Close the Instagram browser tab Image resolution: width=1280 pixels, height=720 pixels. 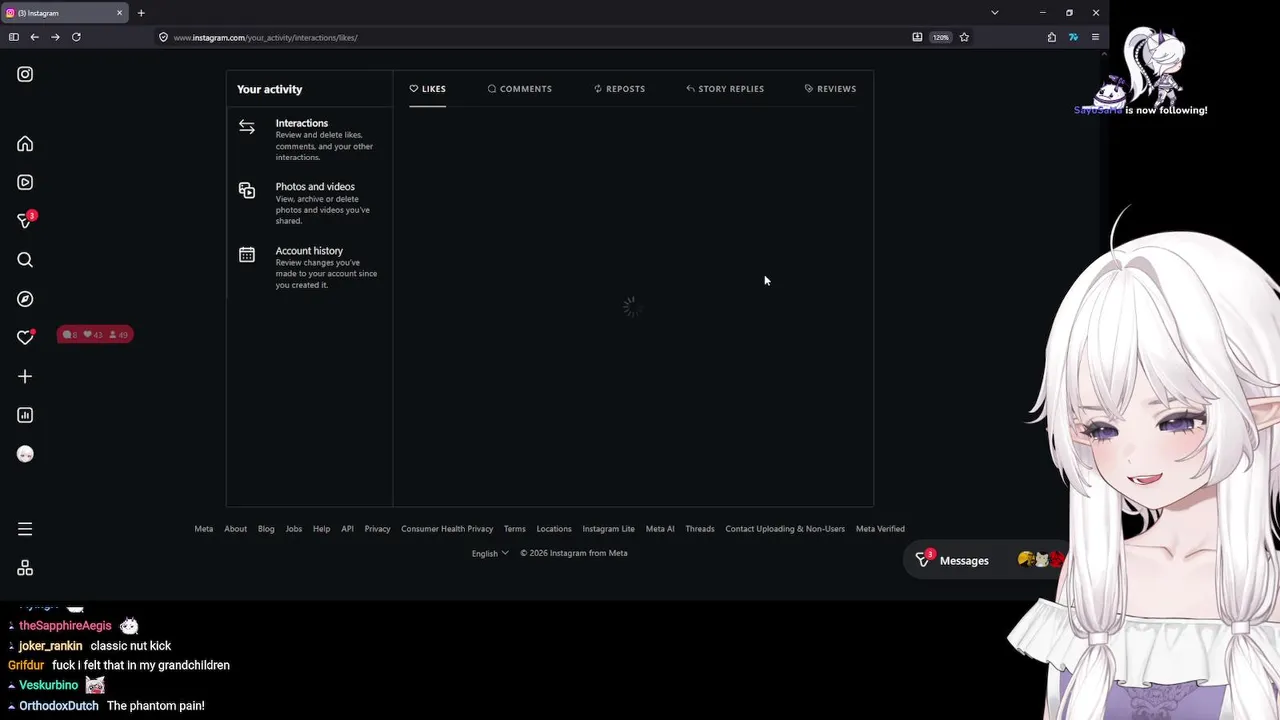point(119,13)
